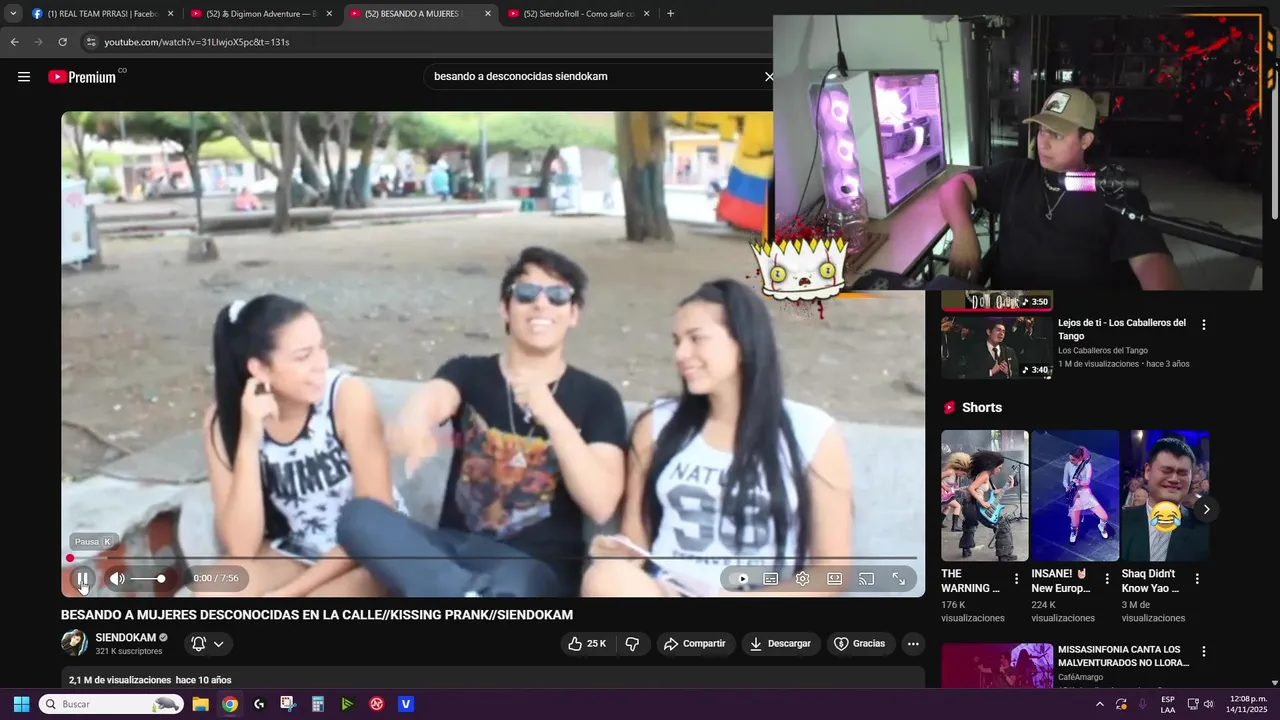
Task: Open options menu for THE WARNING short
Action: pyautogui.click(x=1017, y=579)
